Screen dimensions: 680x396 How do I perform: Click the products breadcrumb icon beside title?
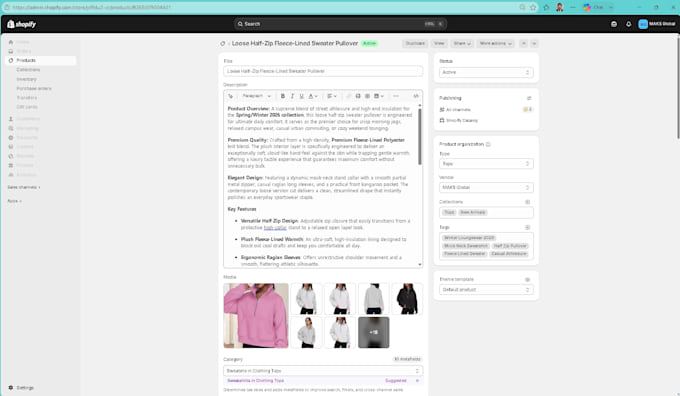click(x=222, y=43)
